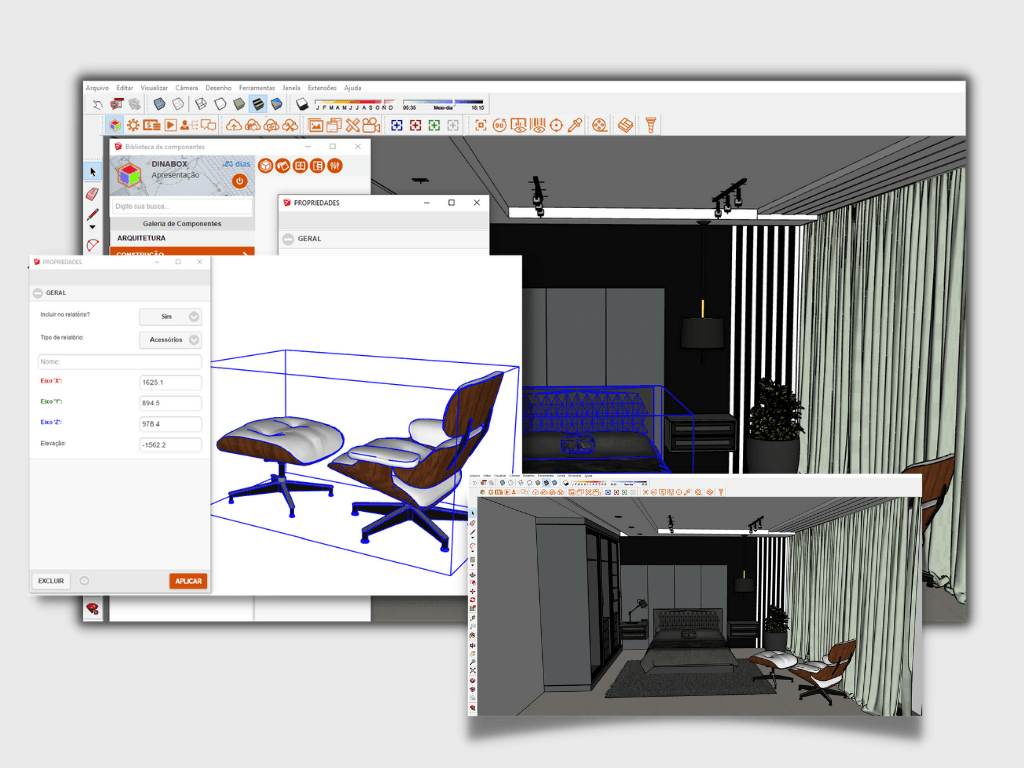
Task: Click the EXCLUIR button
Action: point(51,581)
